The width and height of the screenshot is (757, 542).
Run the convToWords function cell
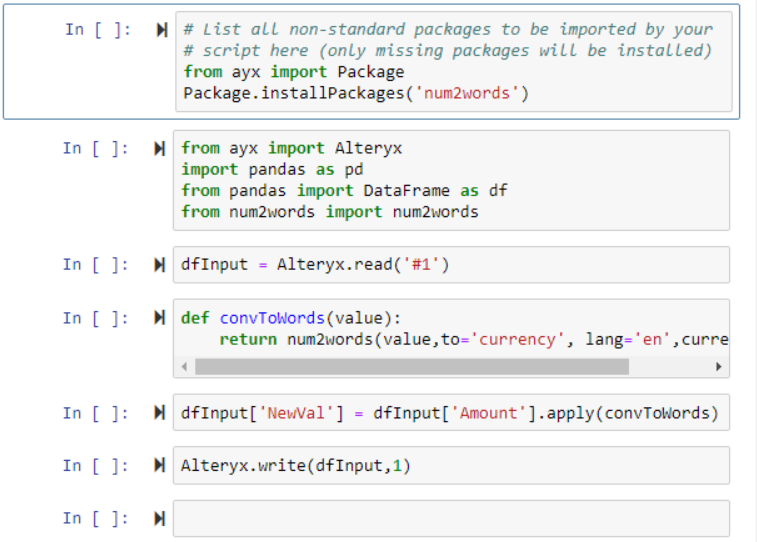[158, 318]
